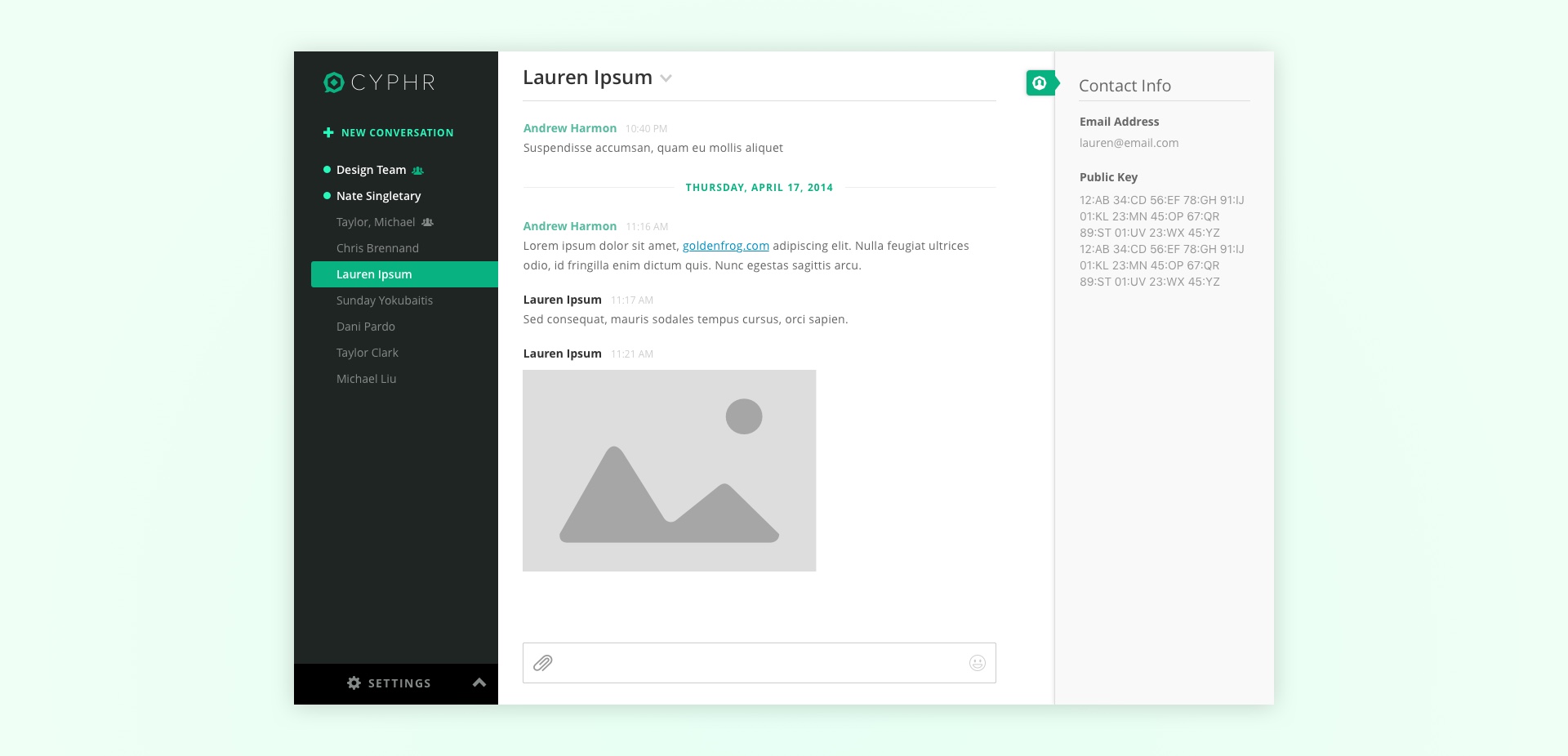Click the paperclip attachment icon
This screenshot has width=1568, height=756.
coord(543,663)
